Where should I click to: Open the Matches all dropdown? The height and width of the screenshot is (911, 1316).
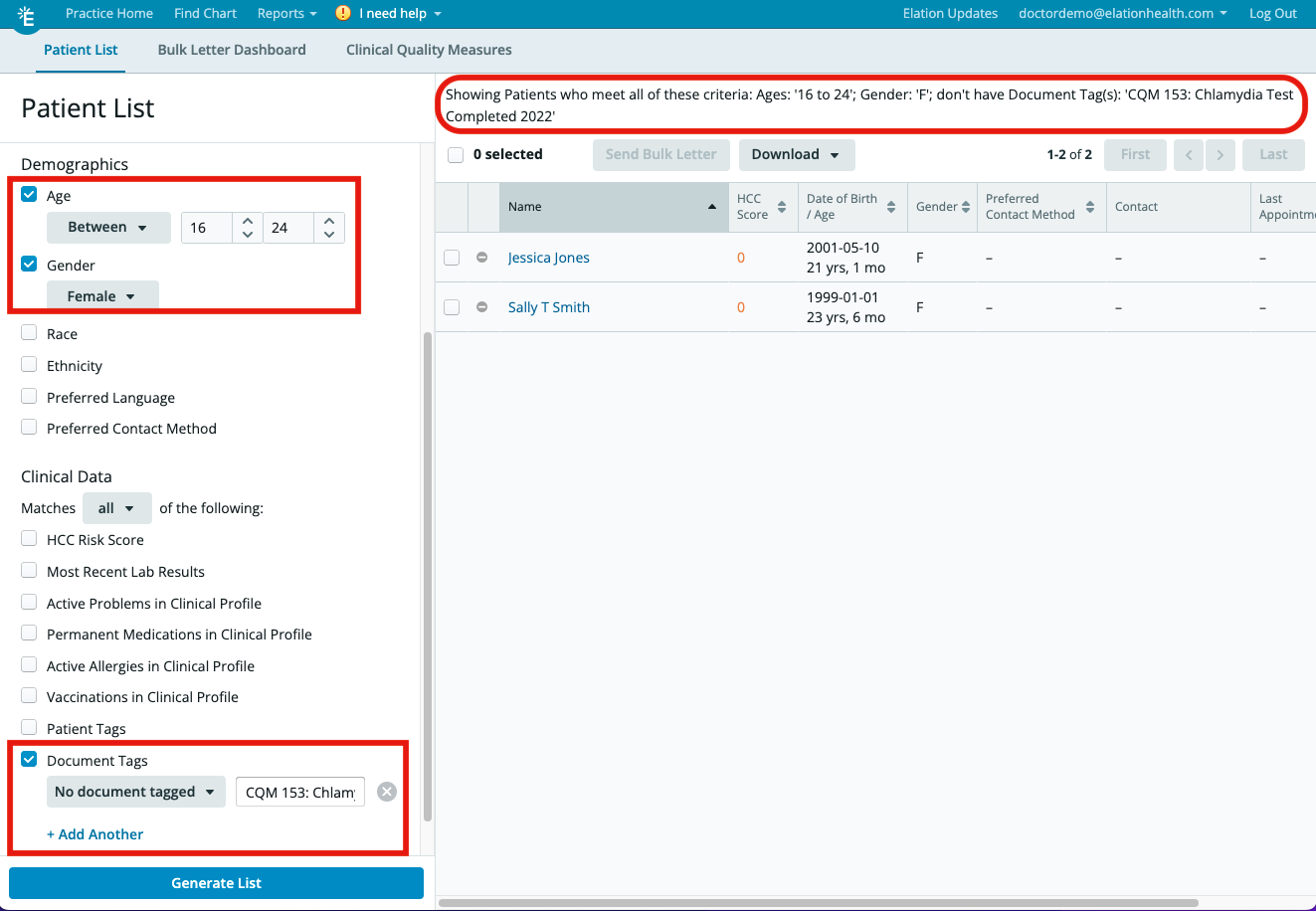(x=117, y=508)
